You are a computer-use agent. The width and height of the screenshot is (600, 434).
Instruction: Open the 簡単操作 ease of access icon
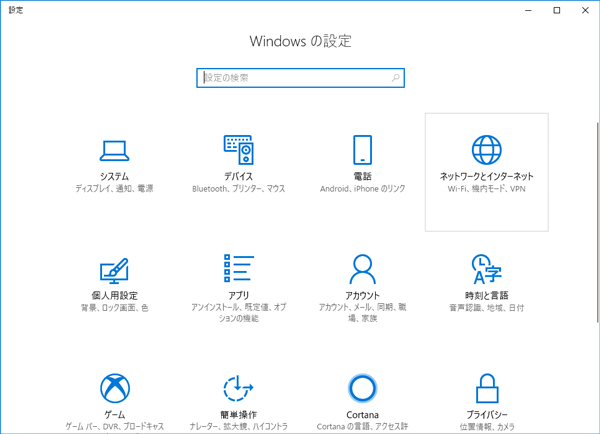[238, 388]
